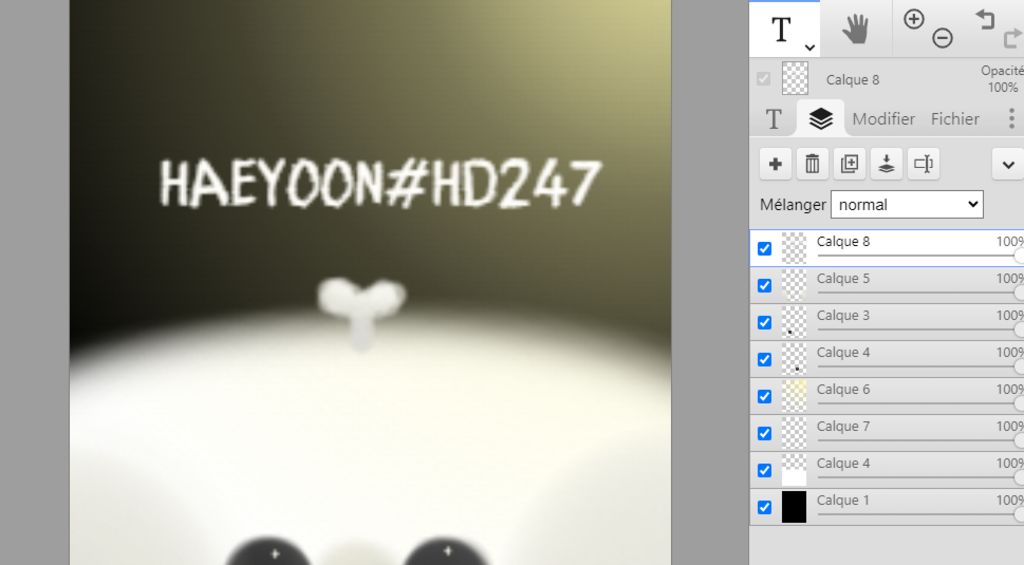Open the Modifier menu
This screenshot has height=565, width=1024.
[x=883, y=119]
